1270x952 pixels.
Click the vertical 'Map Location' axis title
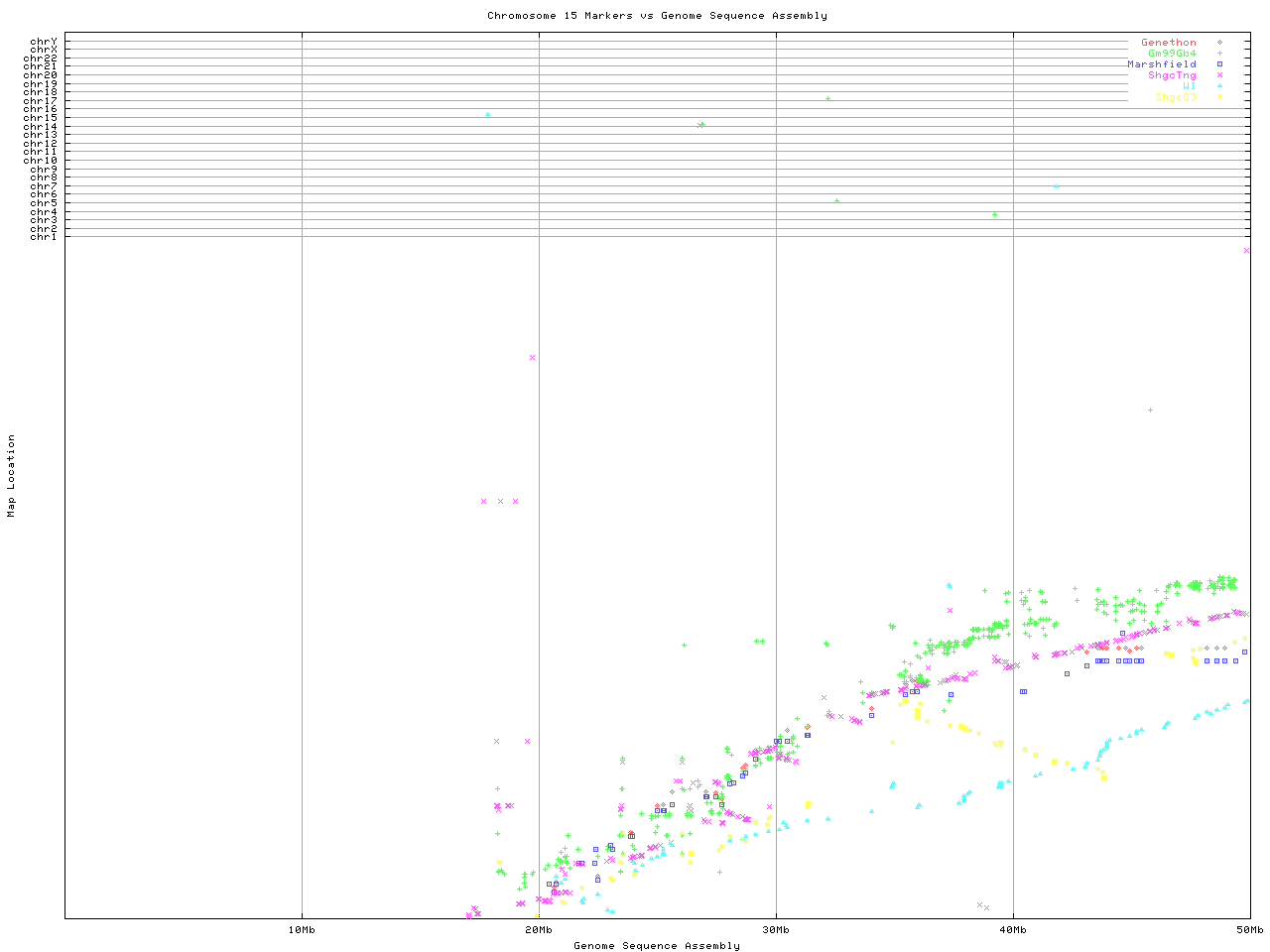(x=12, y=476)
